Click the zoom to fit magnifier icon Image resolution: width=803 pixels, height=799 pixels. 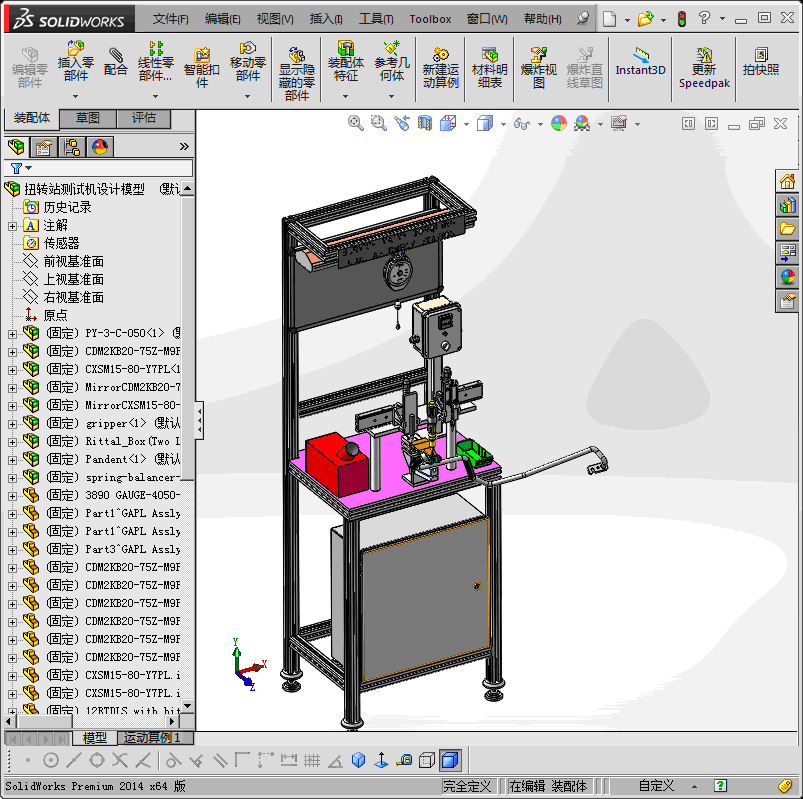pyautogui.click(x=355, y=123)
